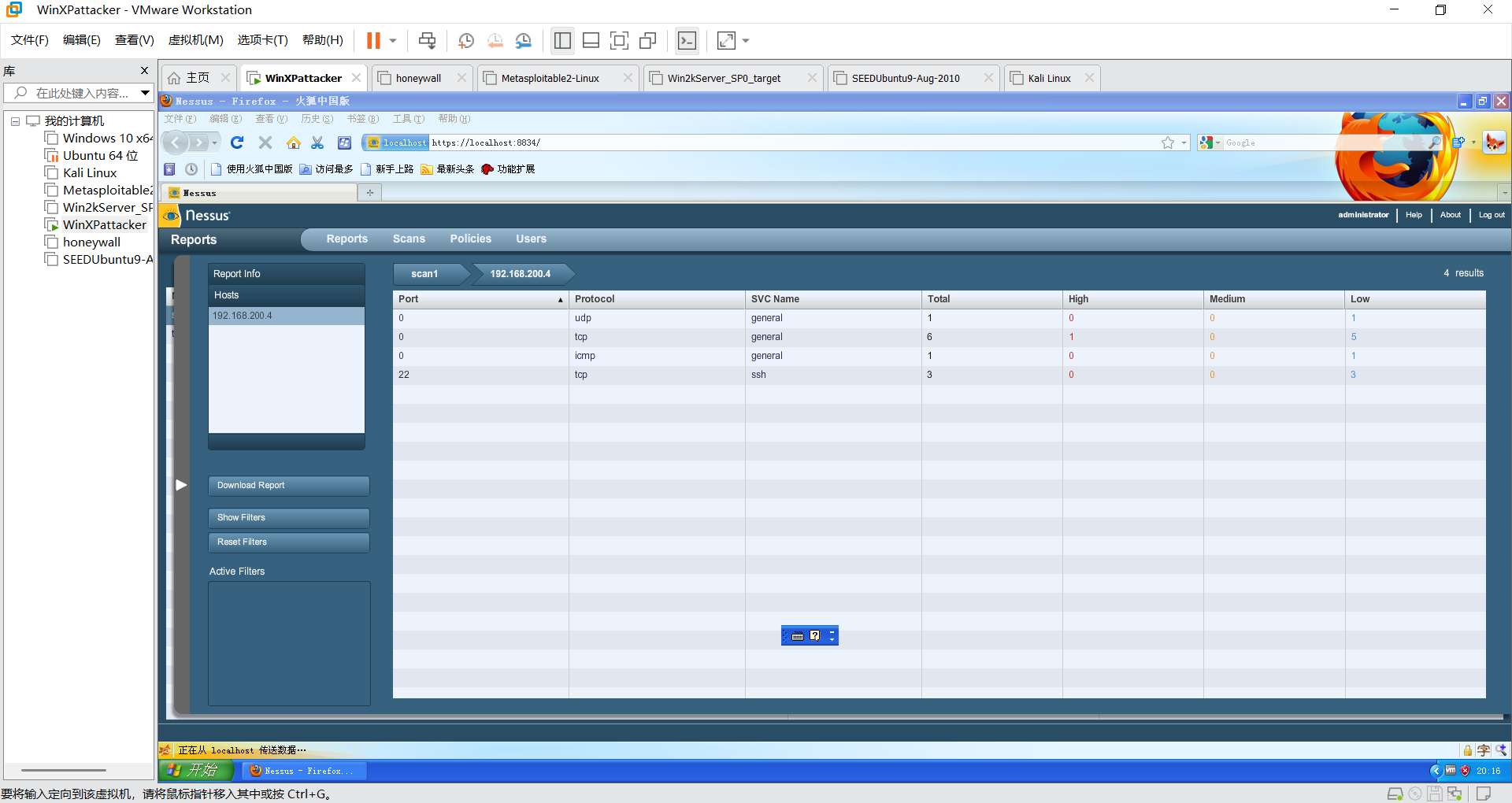Screen dimensions: 1512x803
Task: Collapse the 我的计算机 tree node
Action: coord(15,121)
